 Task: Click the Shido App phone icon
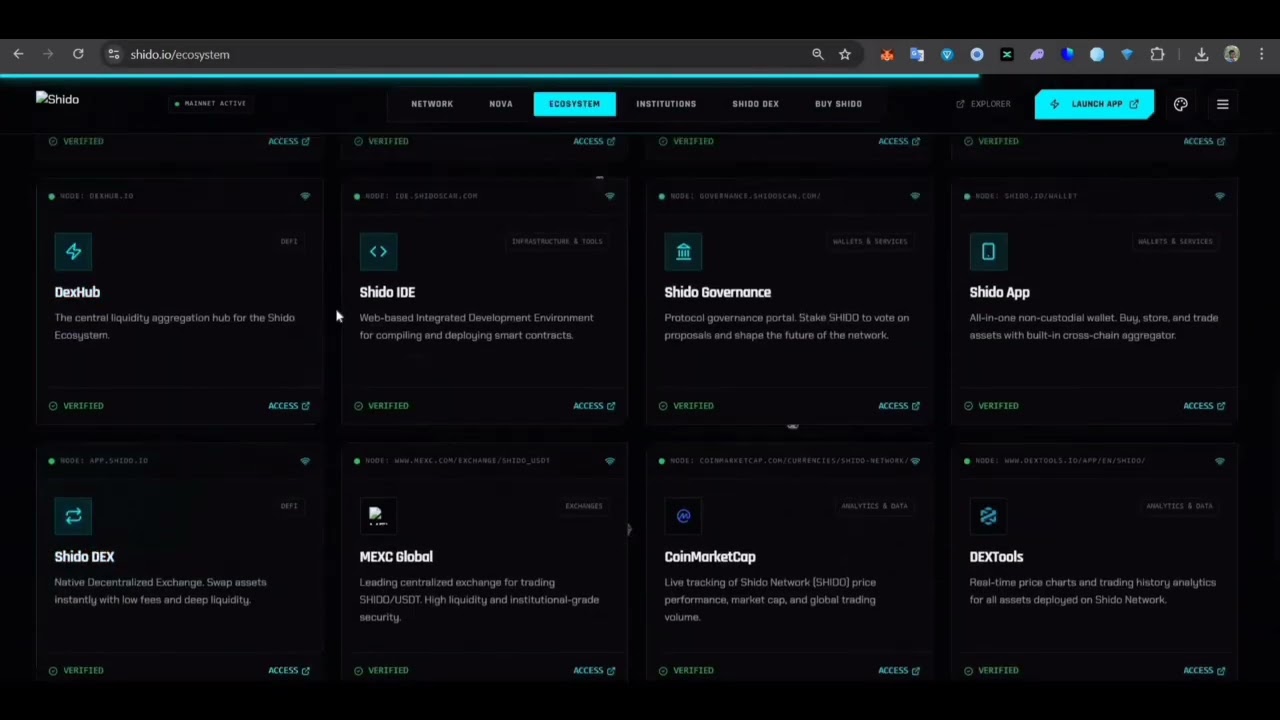[988, 252]
